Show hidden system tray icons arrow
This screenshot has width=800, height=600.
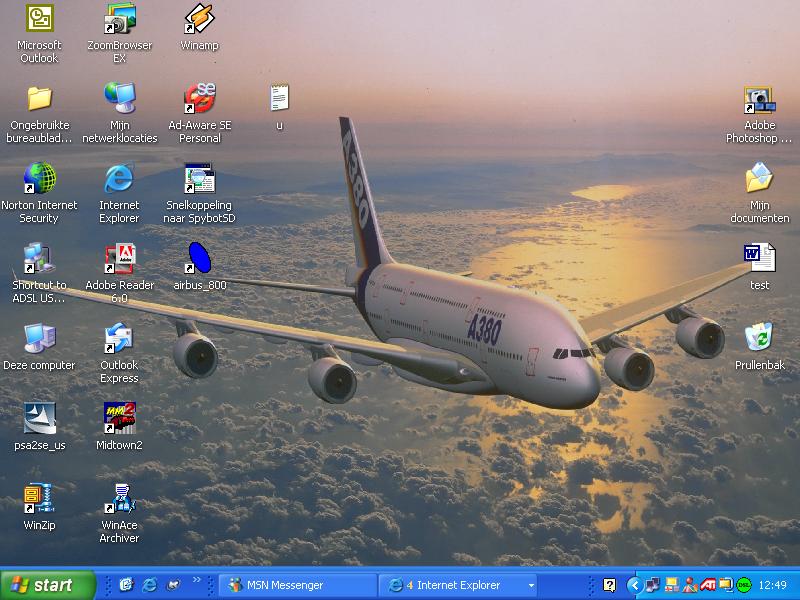(633, 585)
